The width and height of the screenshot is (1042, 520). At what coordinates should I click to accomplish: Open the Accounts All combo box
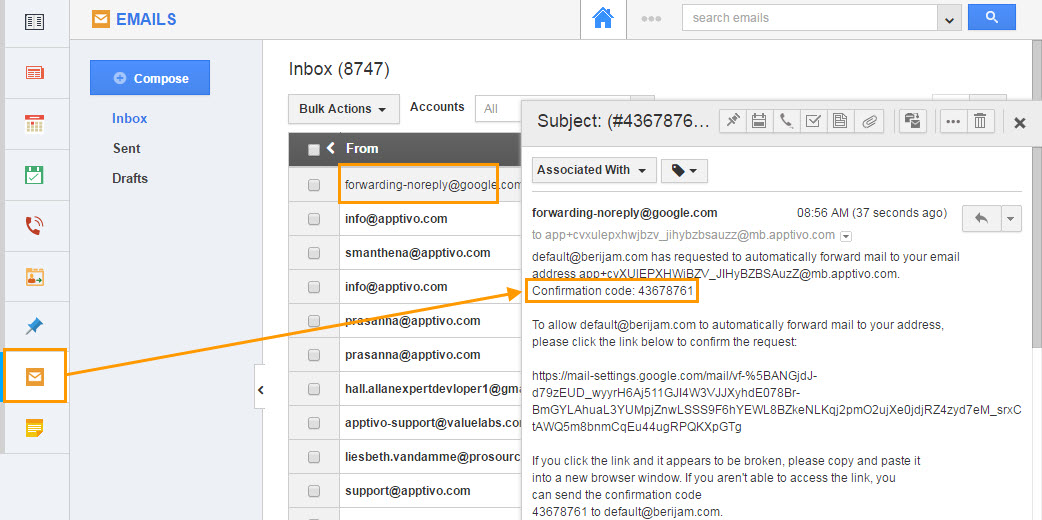coord(498,108)
